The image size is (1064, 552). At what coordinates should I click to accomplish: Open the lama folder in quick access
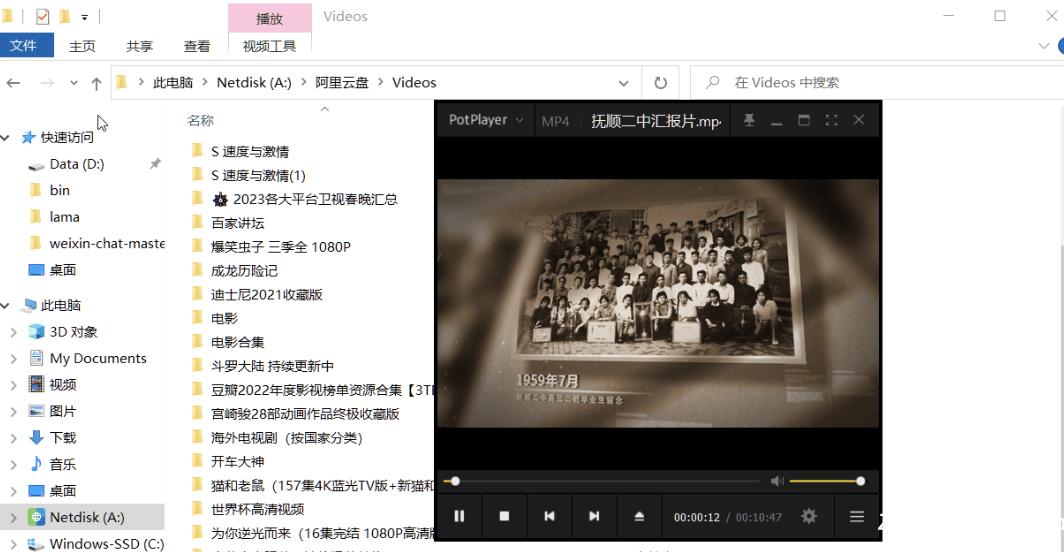point(64,217)
